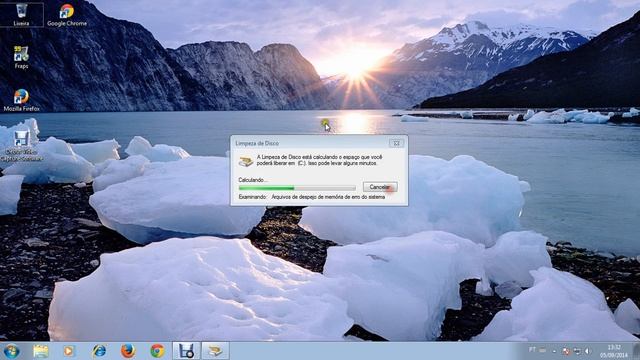Viewport: 640px width, 360px height.
Task: Show hidden tray icons arrow
Action: (x=554, y=351)
